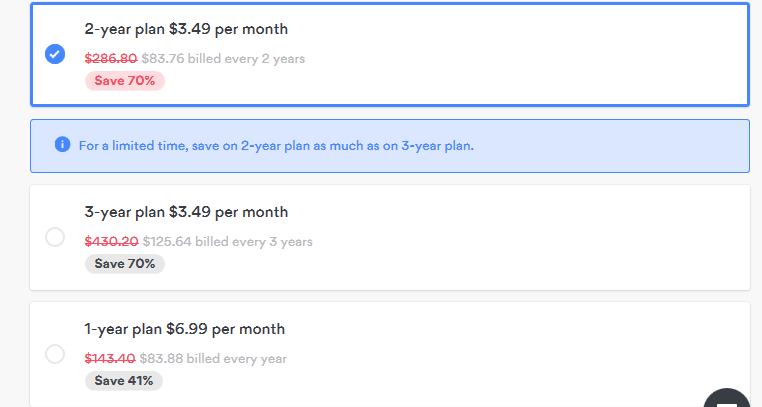The height and width of the screenshot is (407, 762).
Task: Click the limited time offer banner message
Action: 276,145
